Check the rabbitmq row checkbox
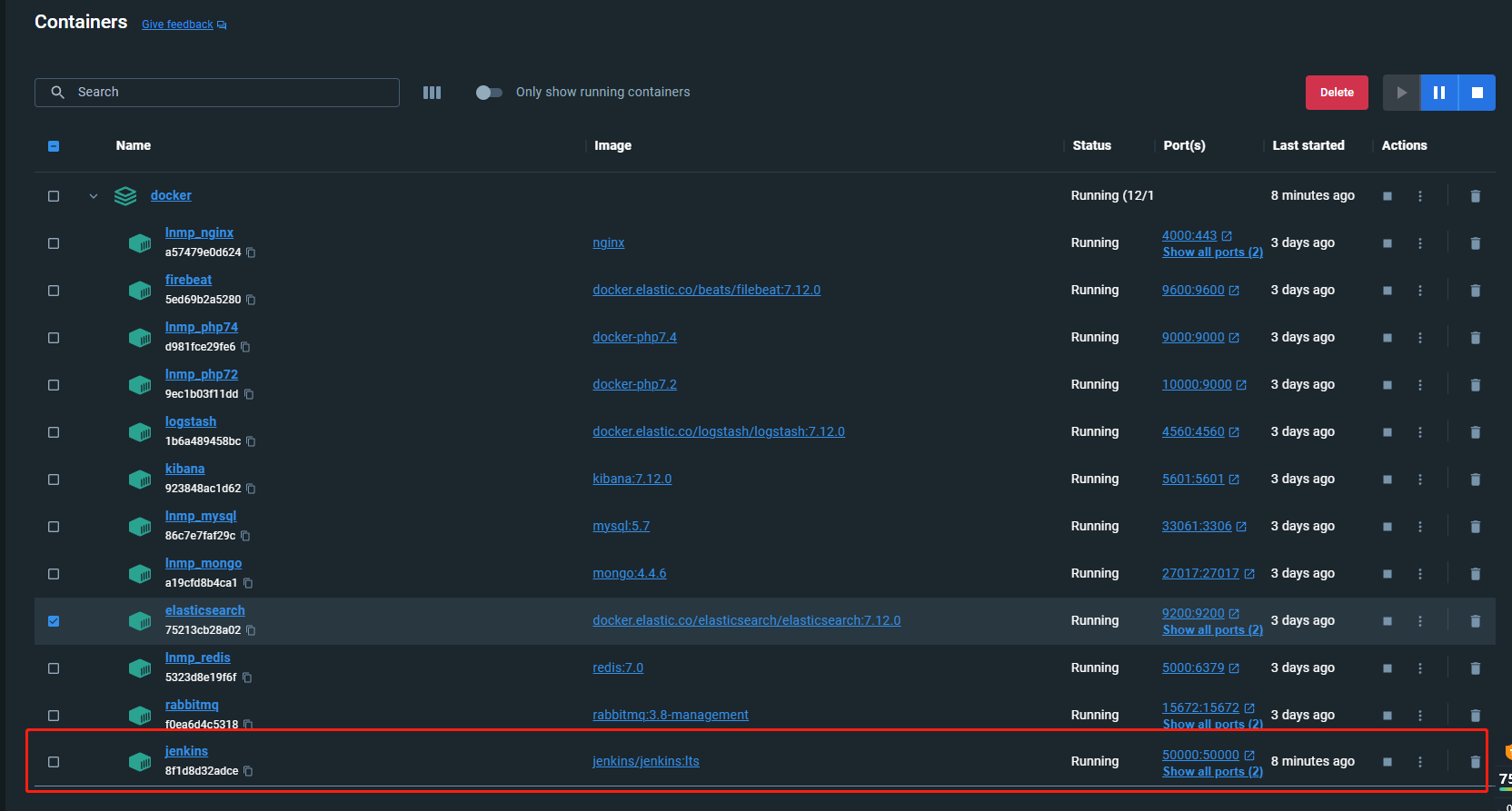Image resolution: width=1512 pixels, height=811 pixels. click(54, 716)
